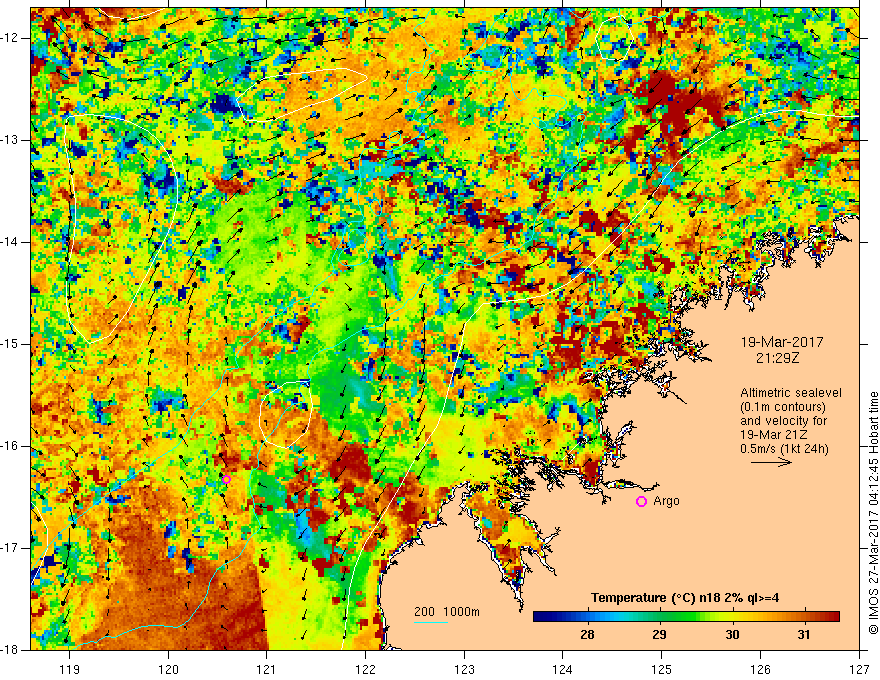Click latitude axis label '-15'

[11, 344]
